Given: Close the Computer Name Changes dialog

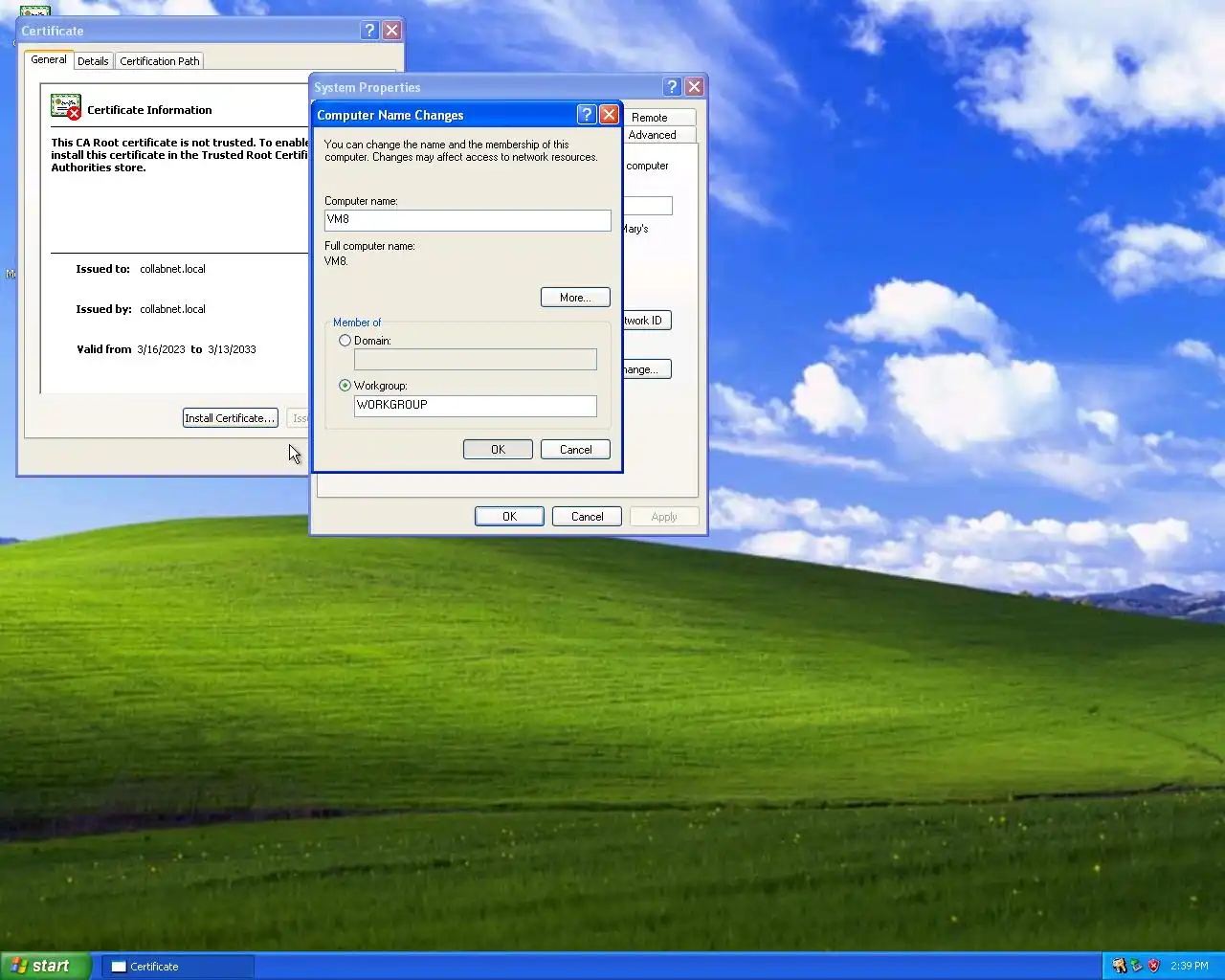Looking at the screenshot, I should point(609,115).
